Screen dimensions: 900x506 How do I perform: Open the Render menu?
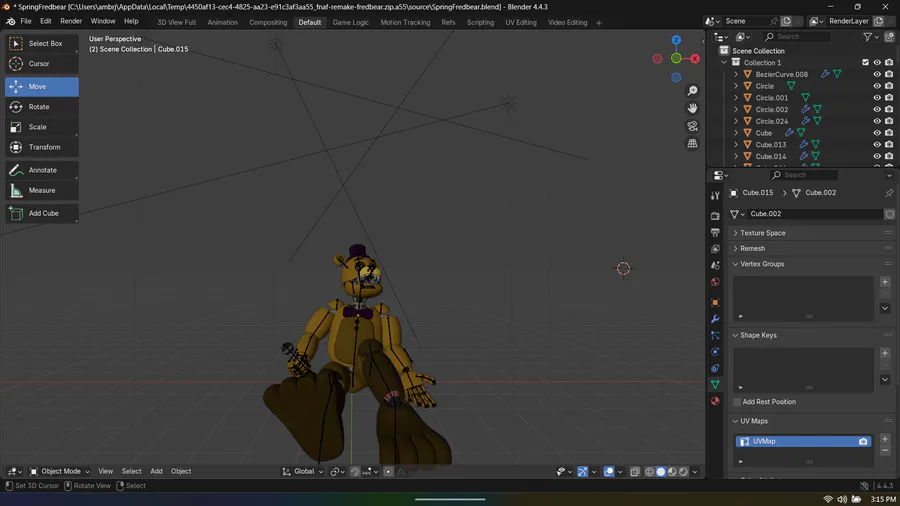tap(71, 21)
